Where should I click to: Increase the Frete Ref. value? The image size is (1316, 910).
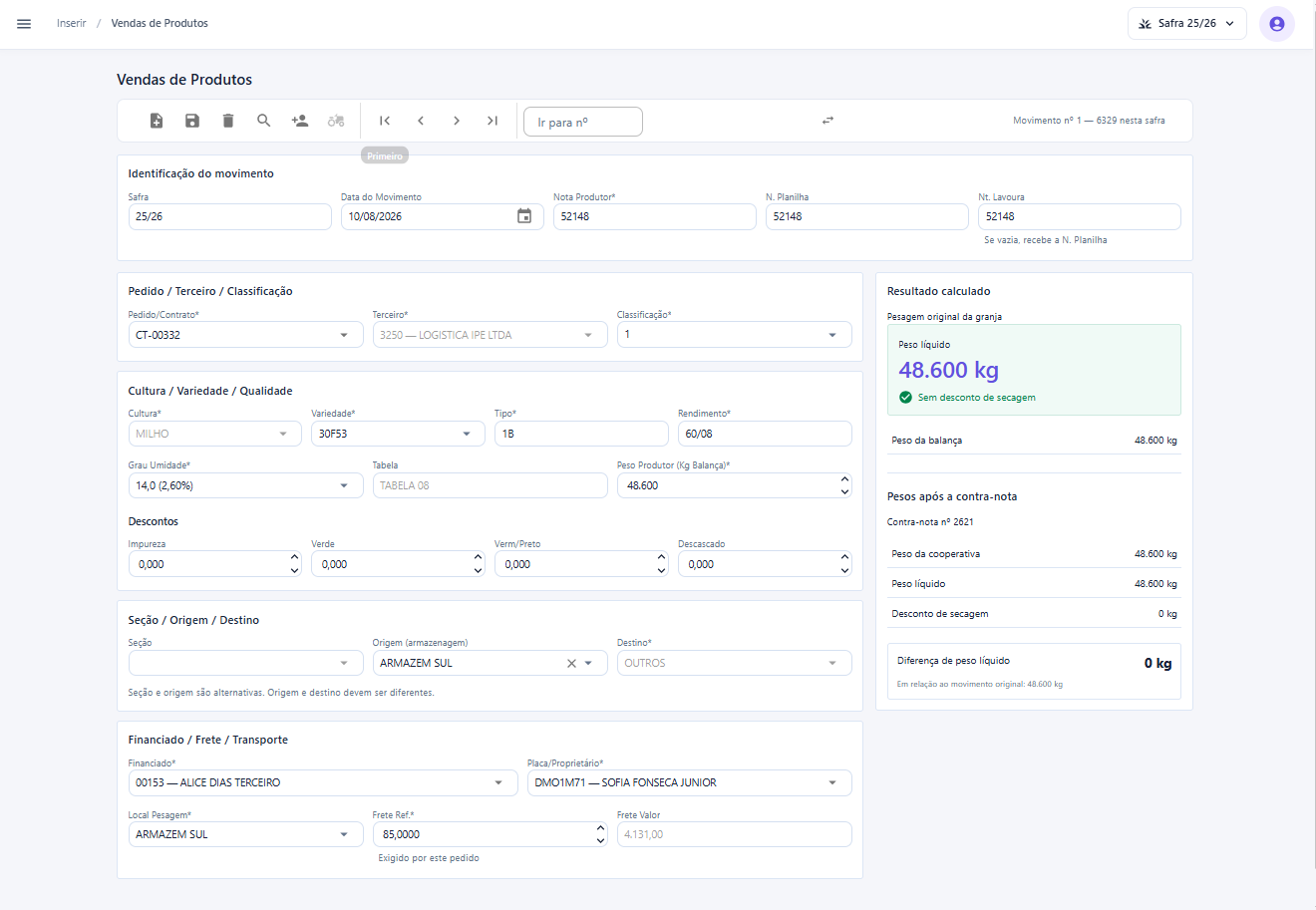(x=600, y=828)
